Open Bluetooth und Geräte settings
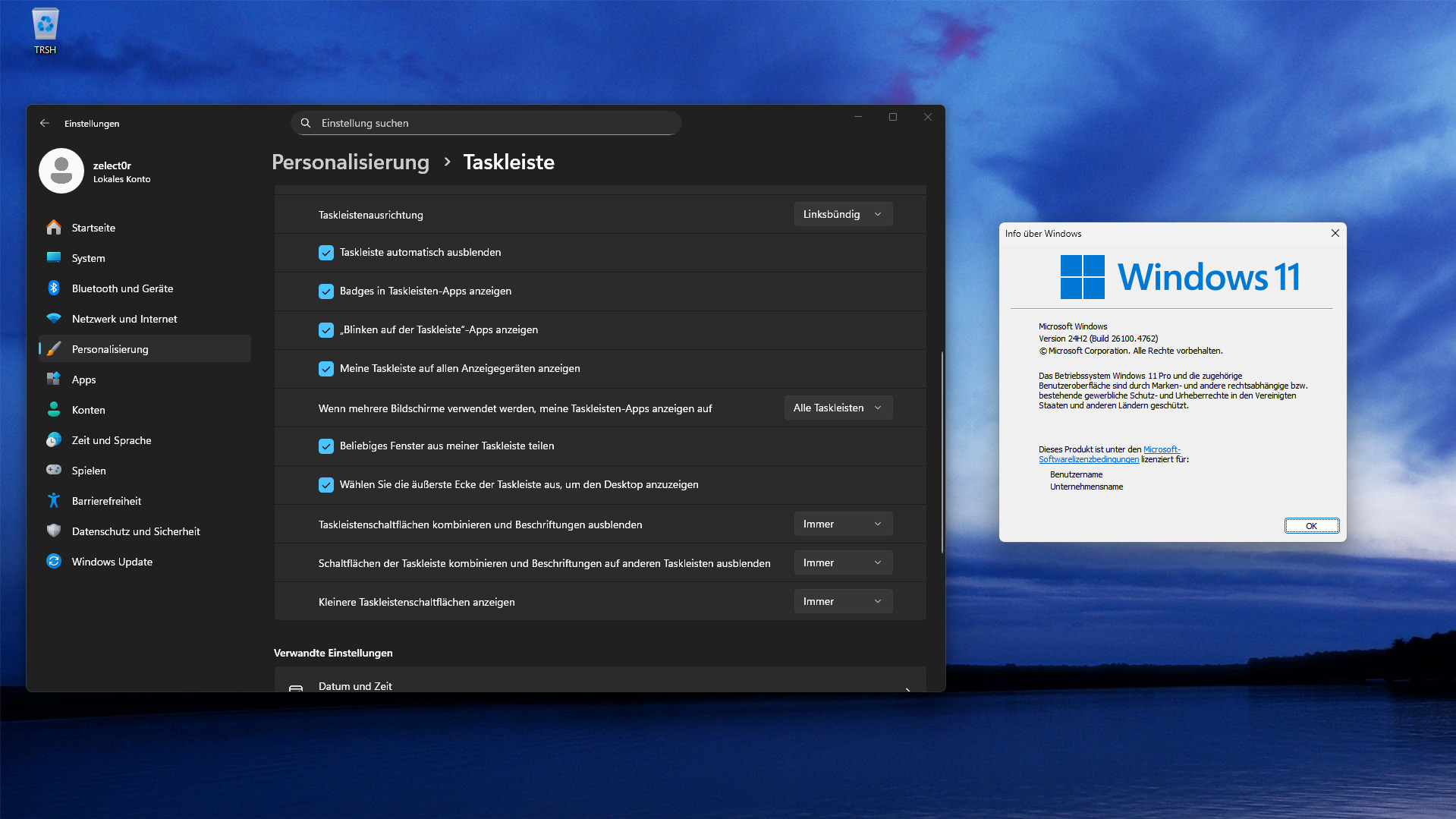Viewport: 1456px width, 819px height. coord(145,288)
